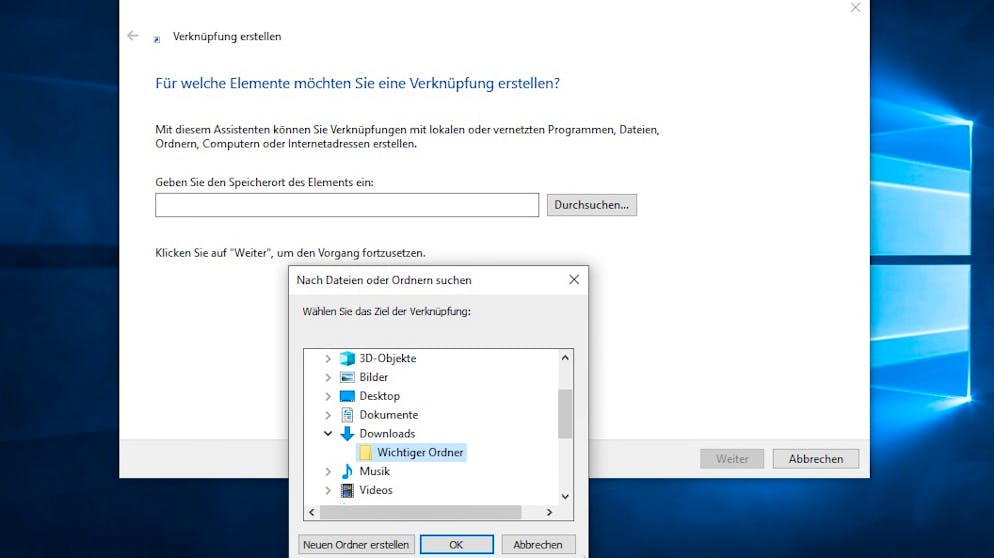Screen dimensions: 994x558
Task: Click the vertical scrollbar thumb in tree
Action: (565, 413)
